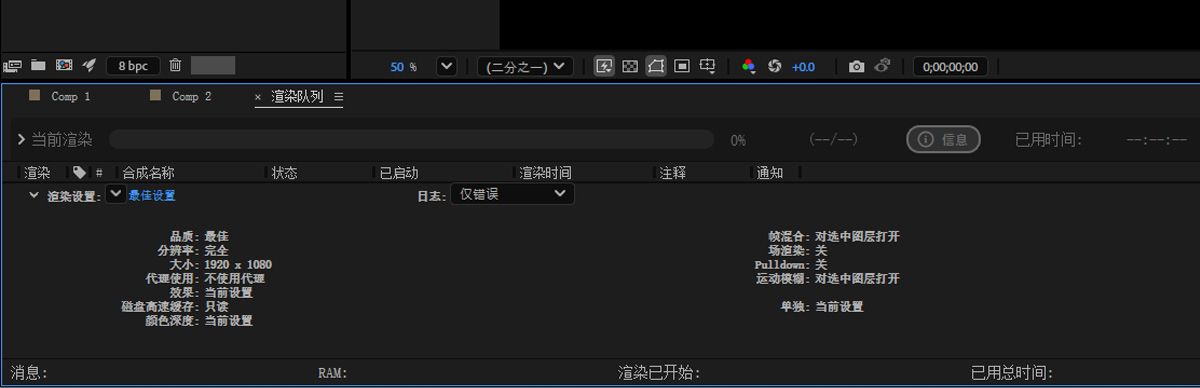Viewport: 1200px width, 388px height.
Task: Click the 0;00;00;00 timecode display
Action: [951, 67]
